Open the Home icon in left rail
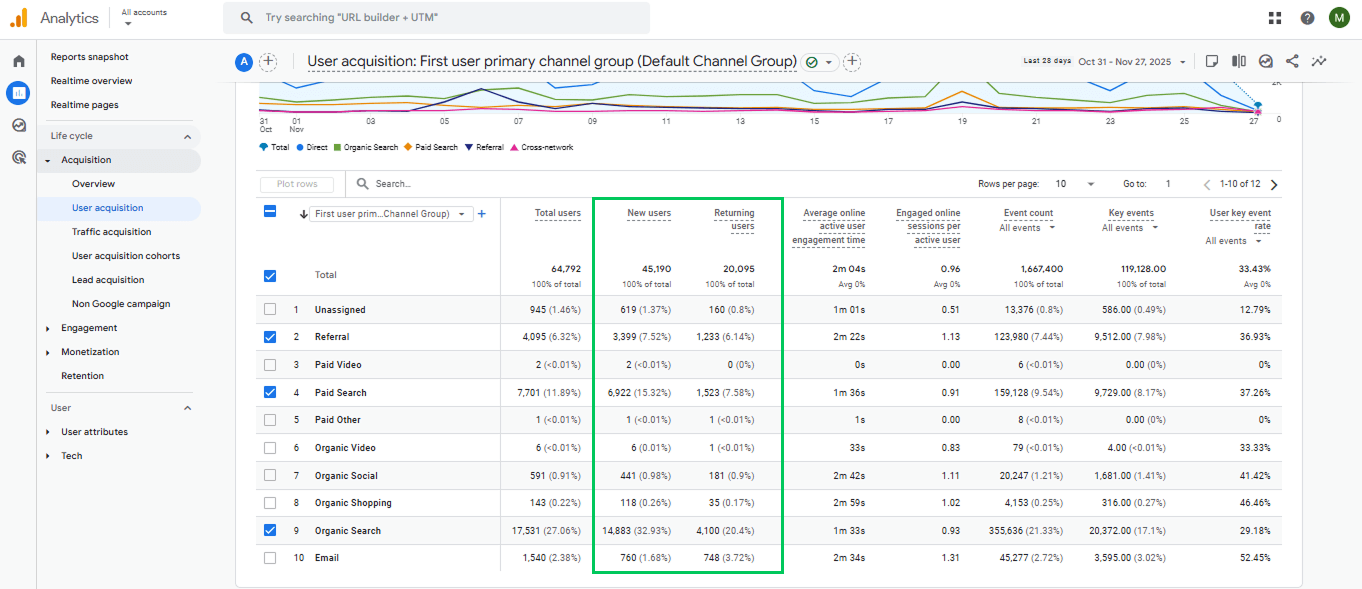Image resolution: width=1362 pixels, height=589 pixels. coord(18,61)
